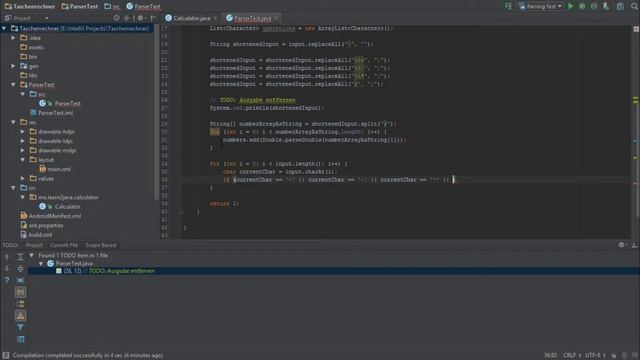Run with coverage icon in toolbar

[x=594, y=6]
